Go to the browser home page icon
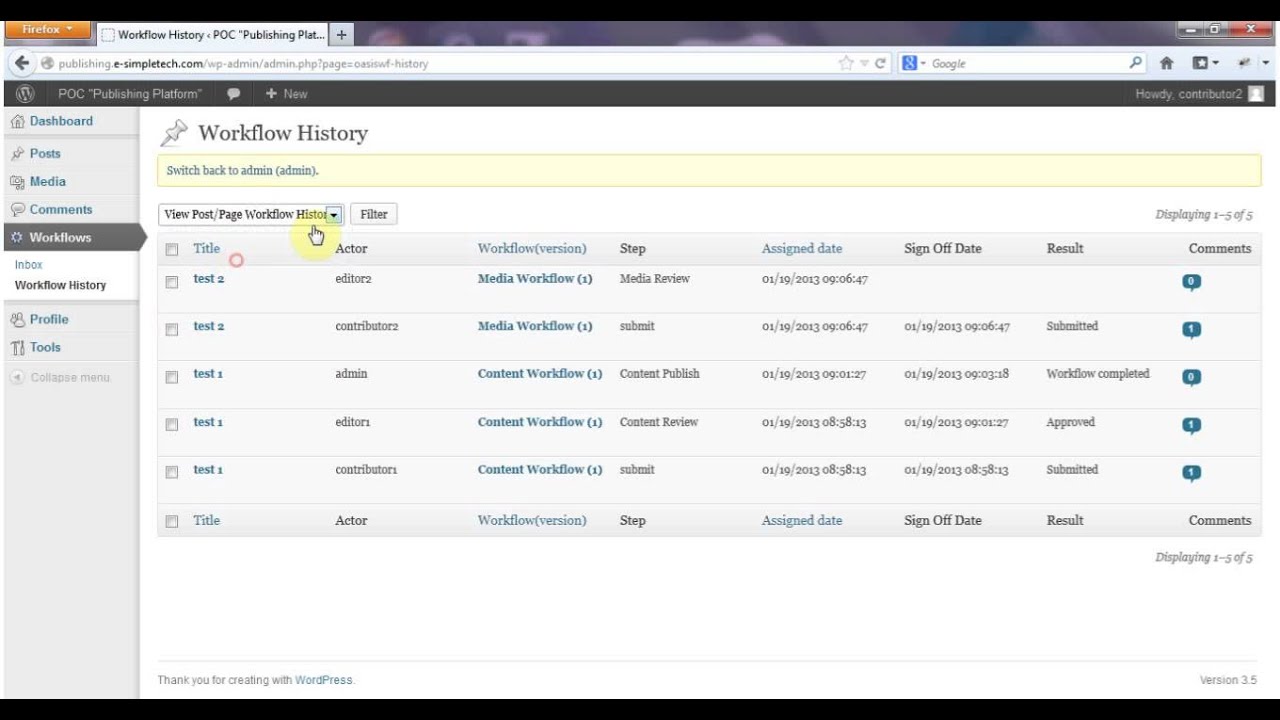The height and width of the screenshot is (720, 1280). click(1166, 63)
